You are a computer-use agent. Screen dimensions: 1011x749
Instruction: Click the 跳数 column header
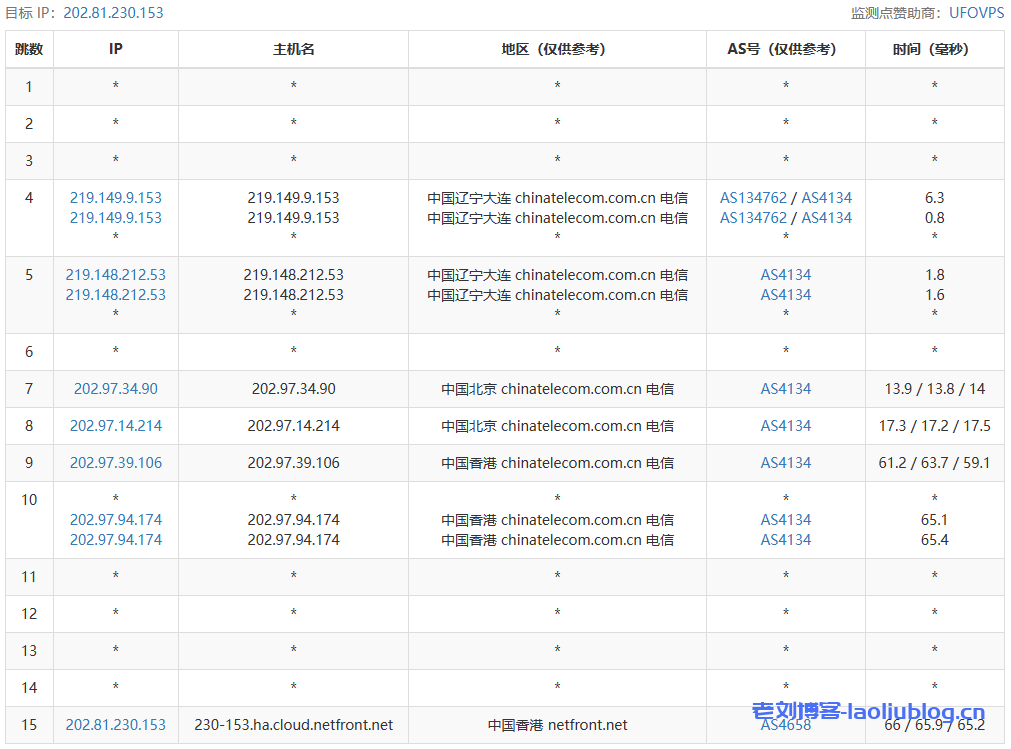pyautogui.click(x=29, y=49)
